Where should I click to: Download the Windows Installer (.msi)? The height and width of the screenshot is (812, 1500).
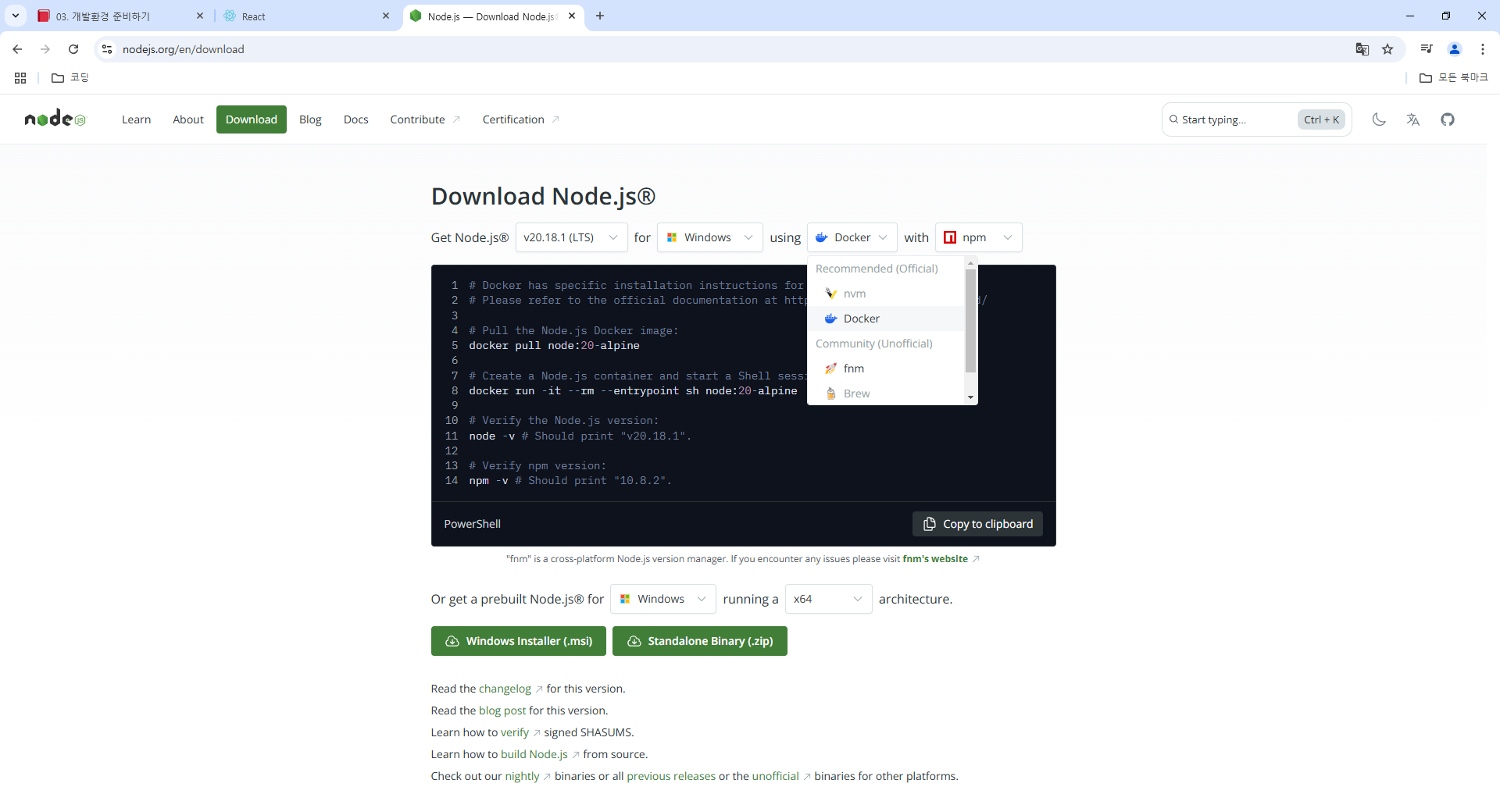pyautogui.click(x=519, y=641)
